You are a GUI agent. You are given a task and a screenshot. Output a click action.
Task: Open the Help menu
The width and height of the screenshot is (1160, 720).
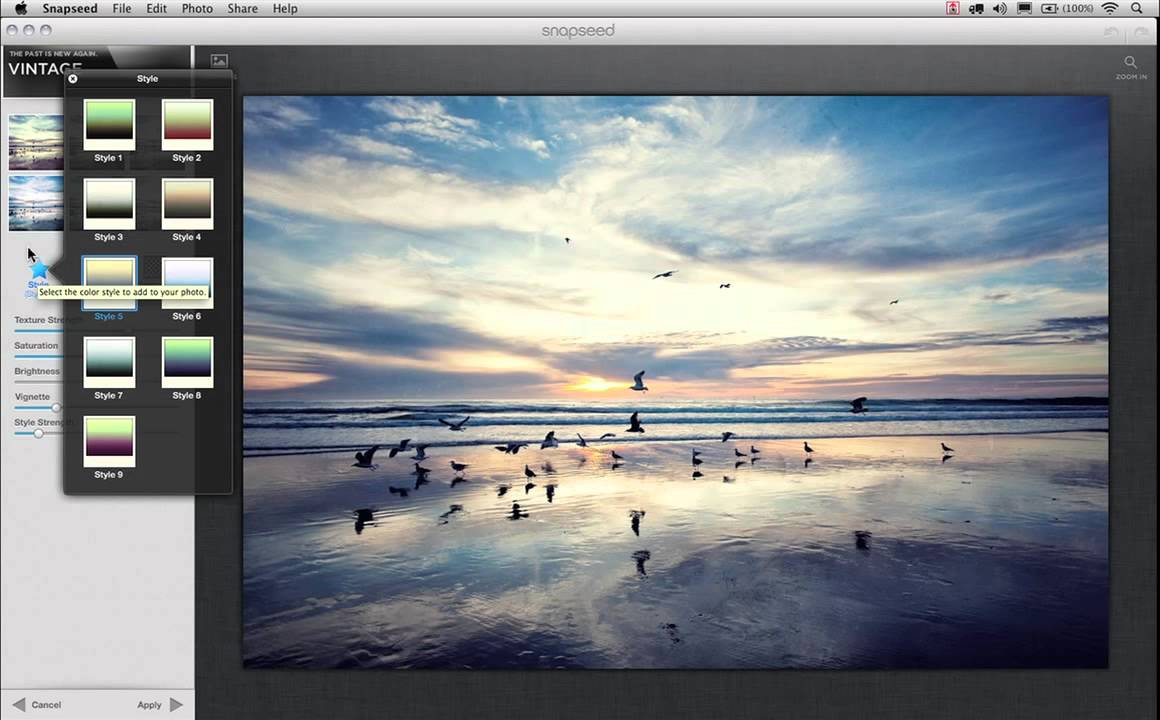tap(285, 9)
